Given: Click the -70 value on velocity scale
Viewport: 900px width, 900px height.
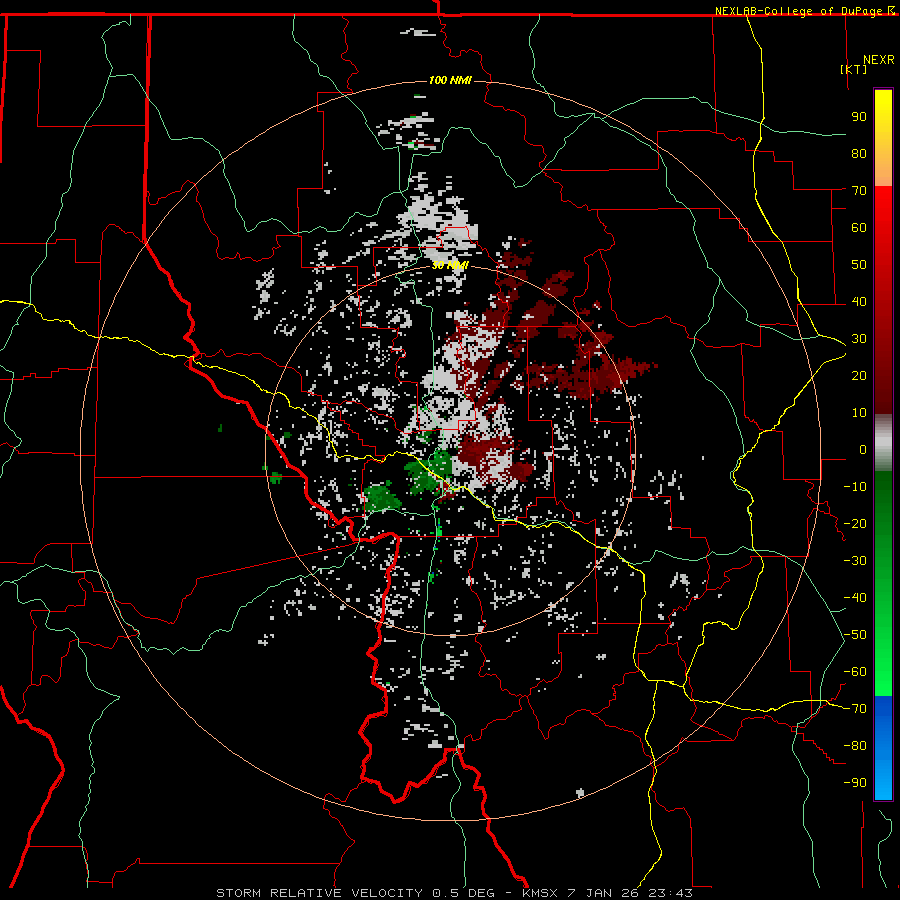Looking at the screenshot, I should point(855,709).
